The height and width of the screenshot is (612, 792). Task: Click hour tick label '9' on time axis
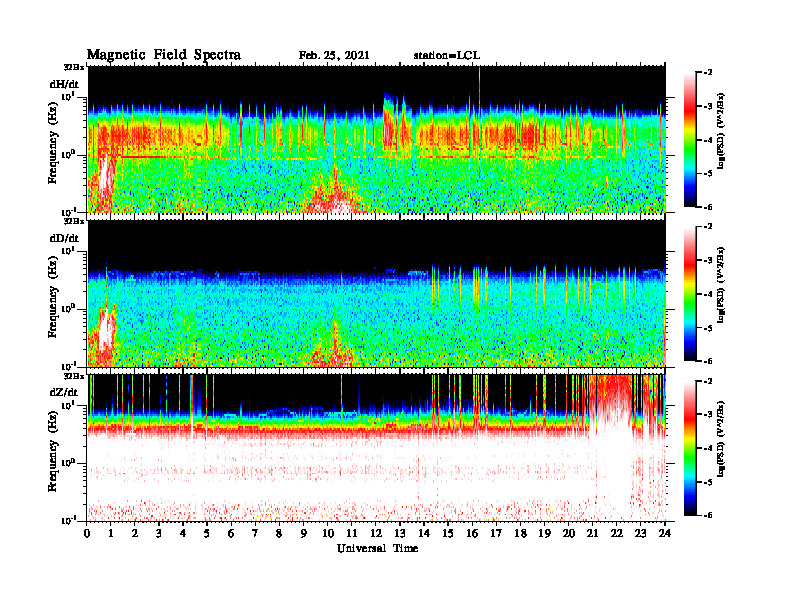click(x=303, y=533)
